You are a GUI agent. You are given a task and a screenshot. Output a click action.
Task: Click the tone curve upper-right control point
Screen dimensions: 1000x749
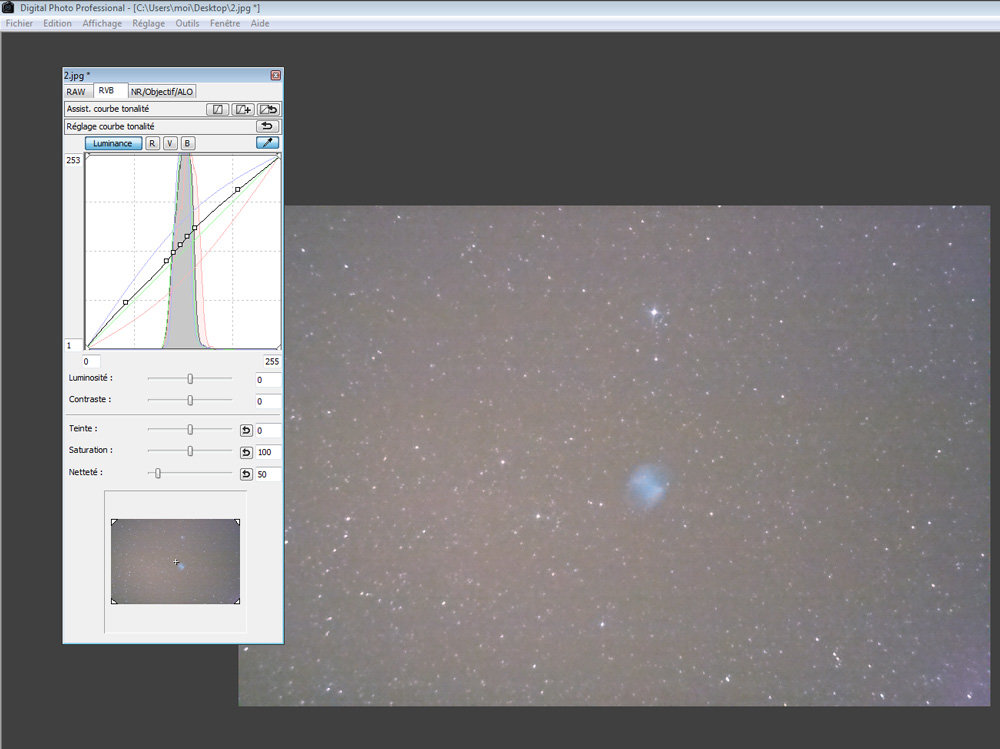(x=238, y=189)
